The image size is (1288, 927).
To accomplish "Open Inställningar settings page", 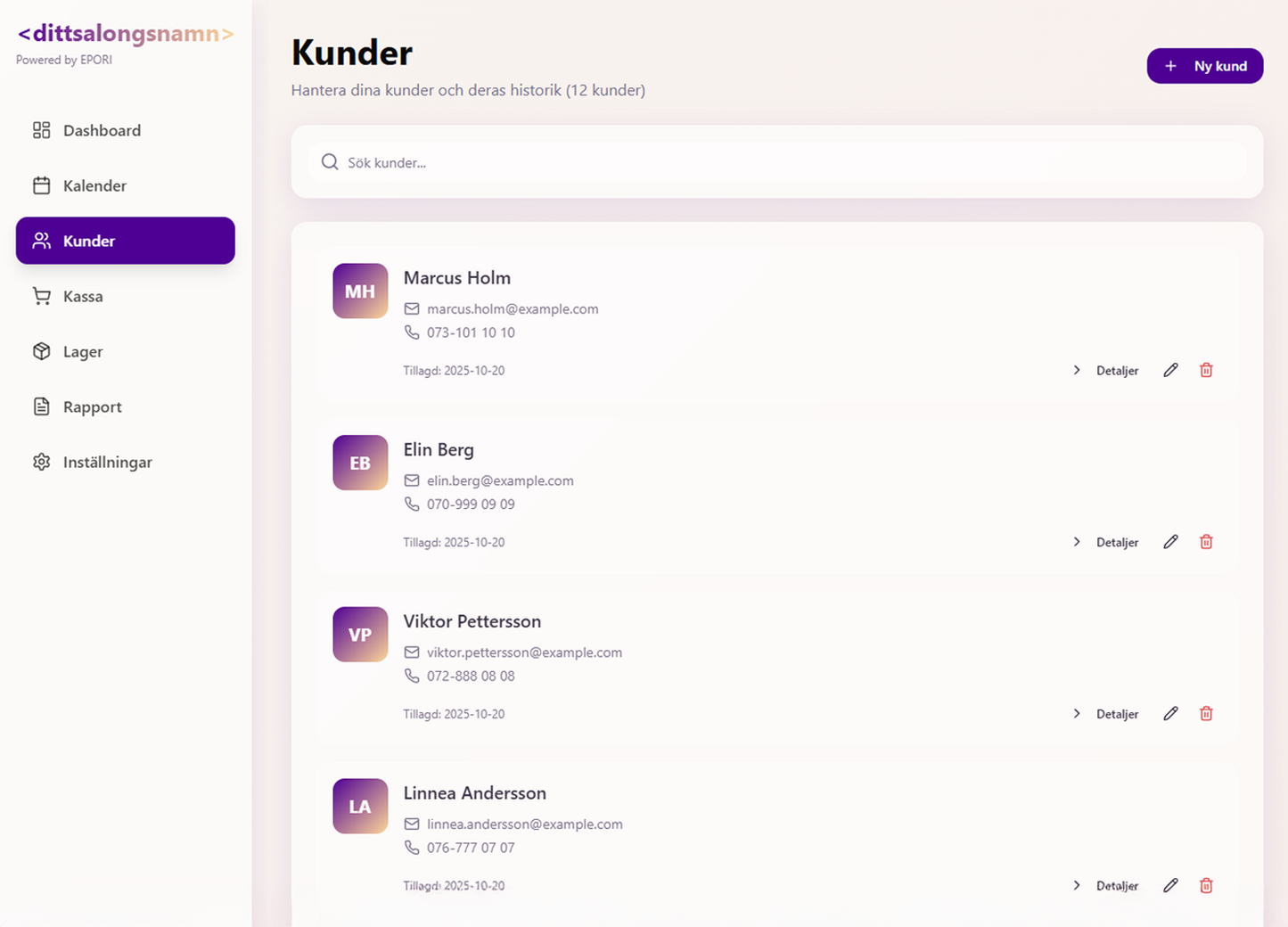I will pyautogui.click(x=126, y=462).
